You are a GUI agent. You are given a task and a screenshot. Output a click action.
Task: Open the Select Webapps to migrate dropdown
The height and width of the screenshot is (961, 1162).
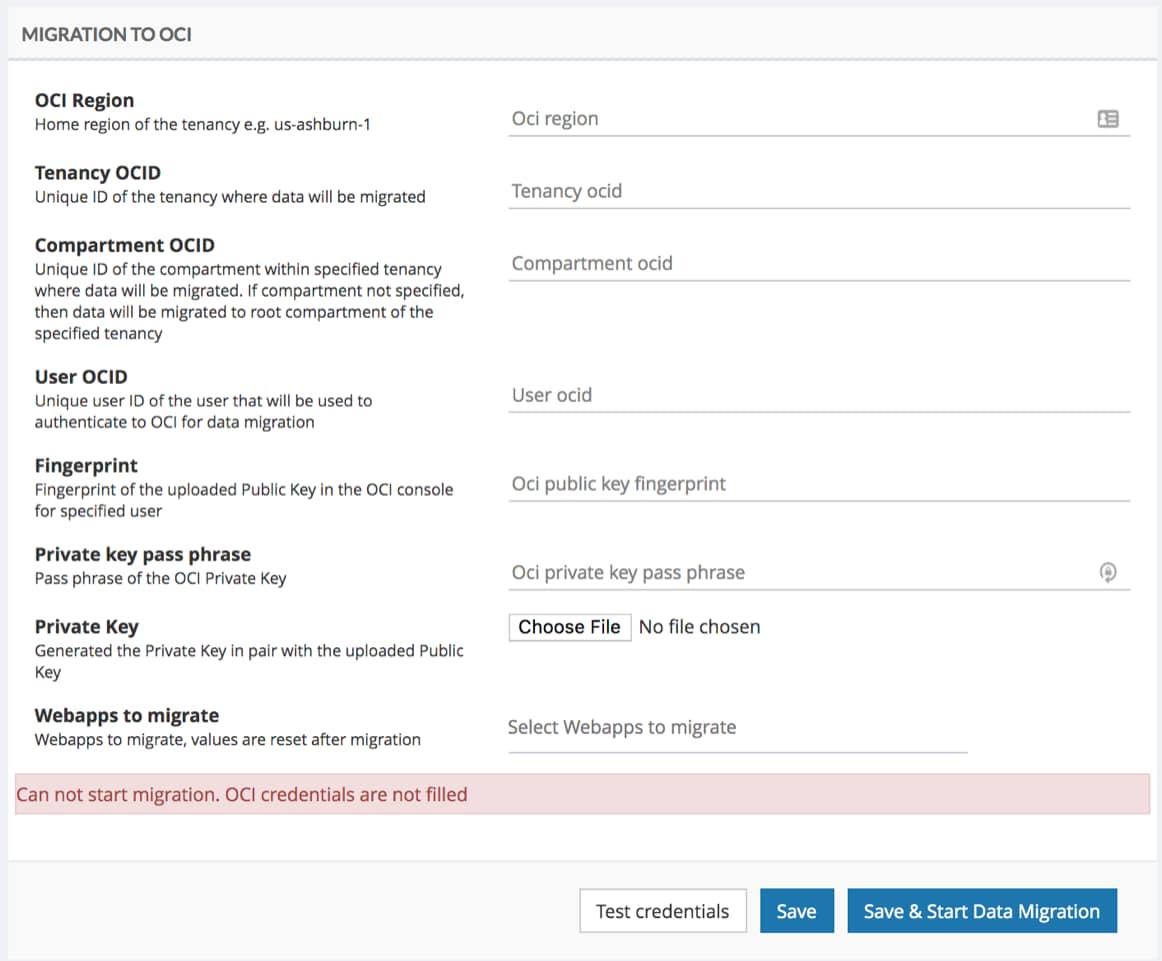pos(737,728)
